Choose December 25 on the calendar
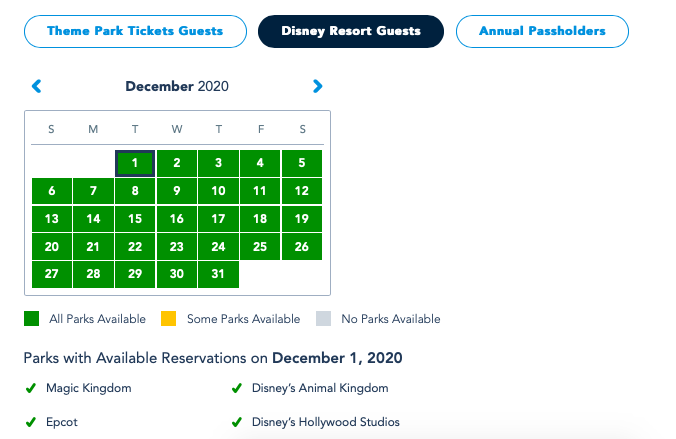676x439 pixels. pos(260,246)
